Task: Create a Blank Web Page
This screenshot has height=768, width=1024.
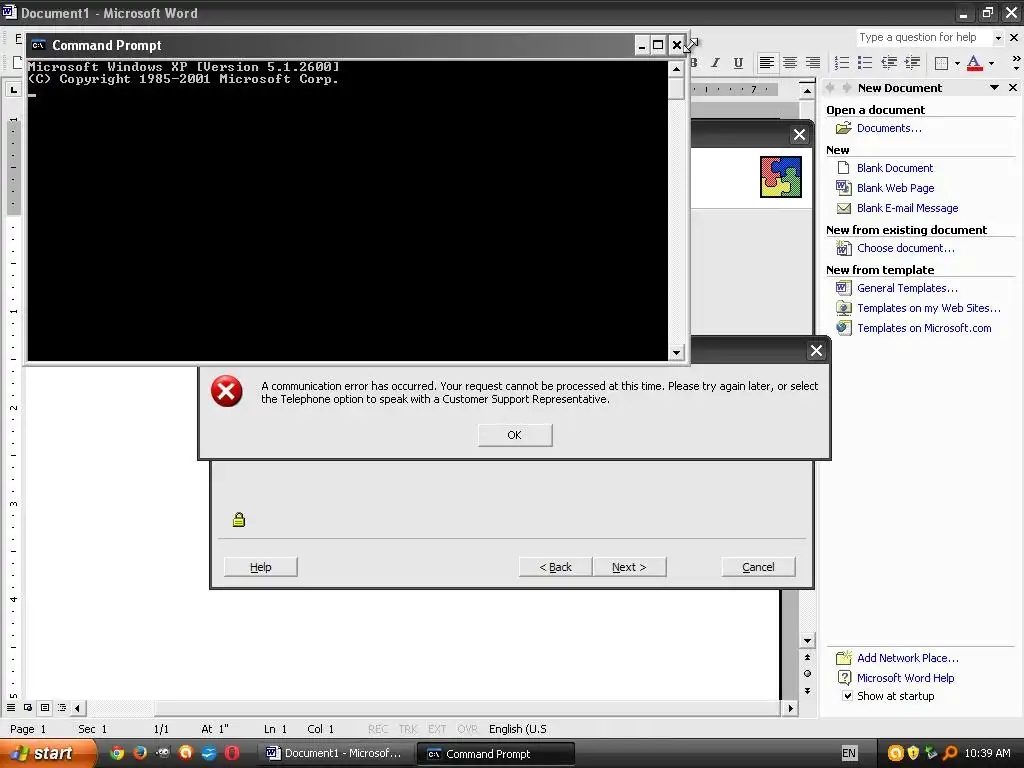Action: [x=895, y=188]
